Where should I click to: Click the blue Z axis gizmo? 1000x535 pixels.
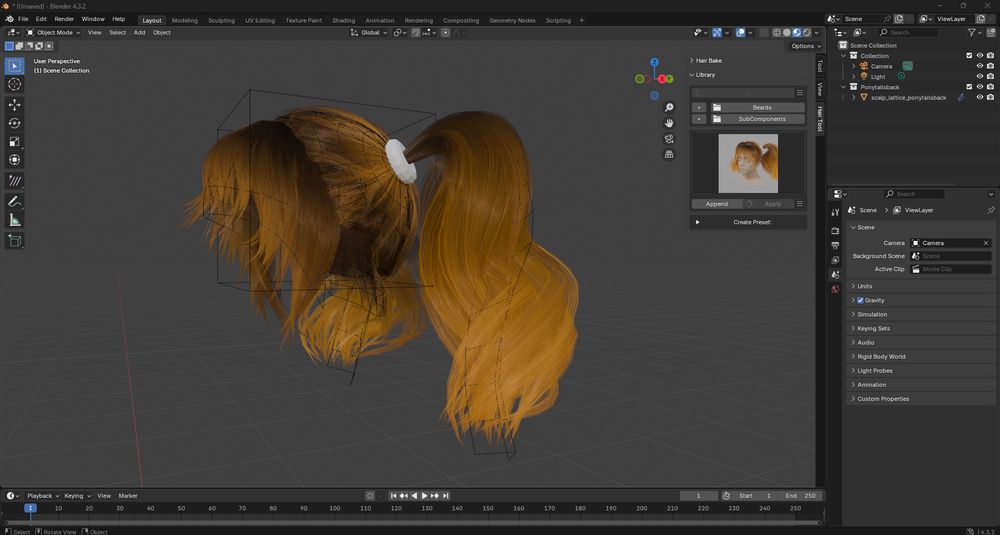tap(654, 62)
